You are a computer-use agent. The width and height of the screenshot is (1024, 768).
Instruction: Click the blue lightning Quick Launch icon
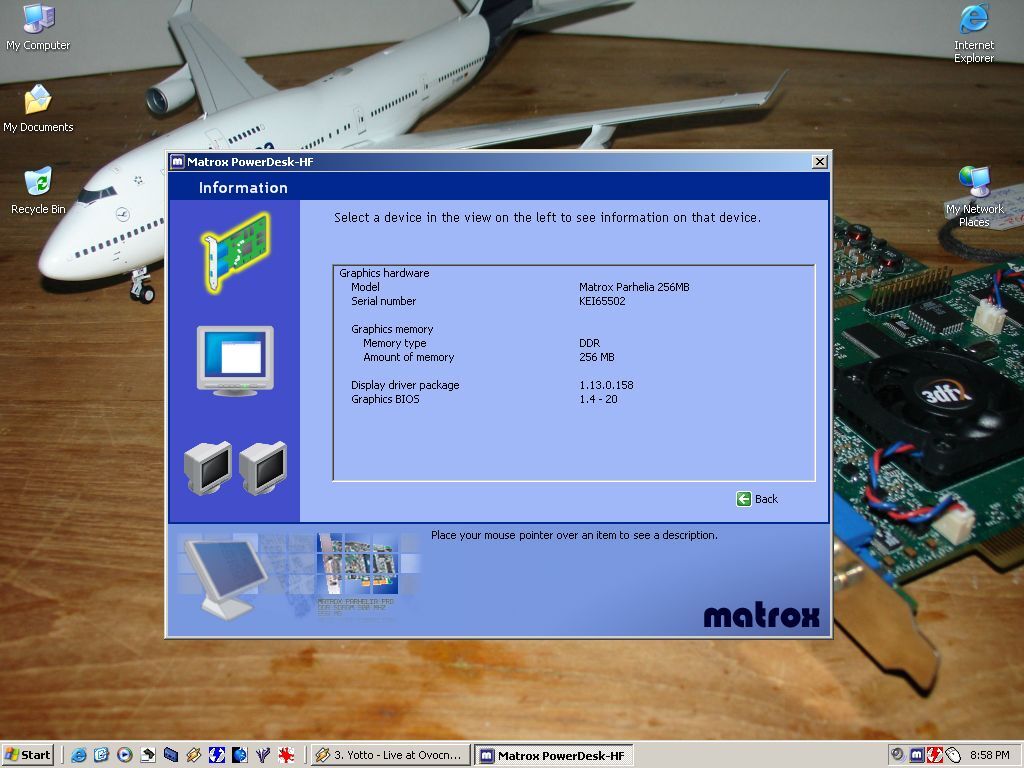pos(216,755)
